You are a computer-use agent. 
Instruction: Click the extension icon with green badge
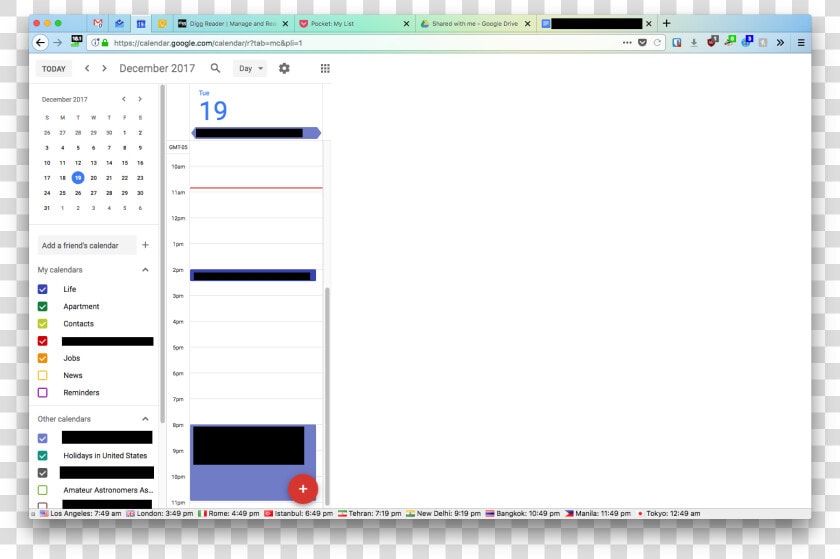pyautogui.click(x=730, y=41)
